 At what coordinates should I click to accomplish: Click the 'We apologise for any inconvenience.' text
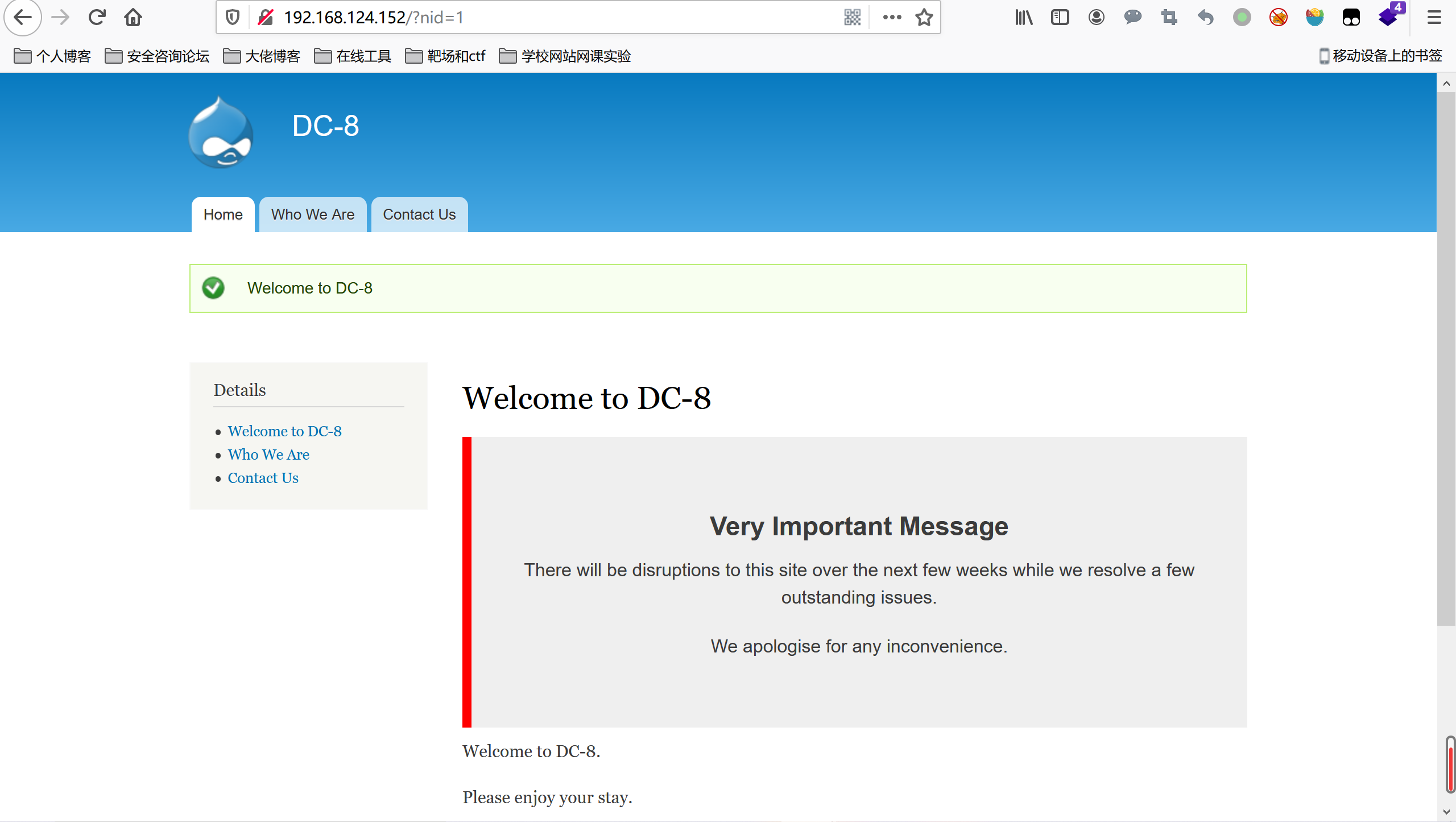(x=859, y=646)
